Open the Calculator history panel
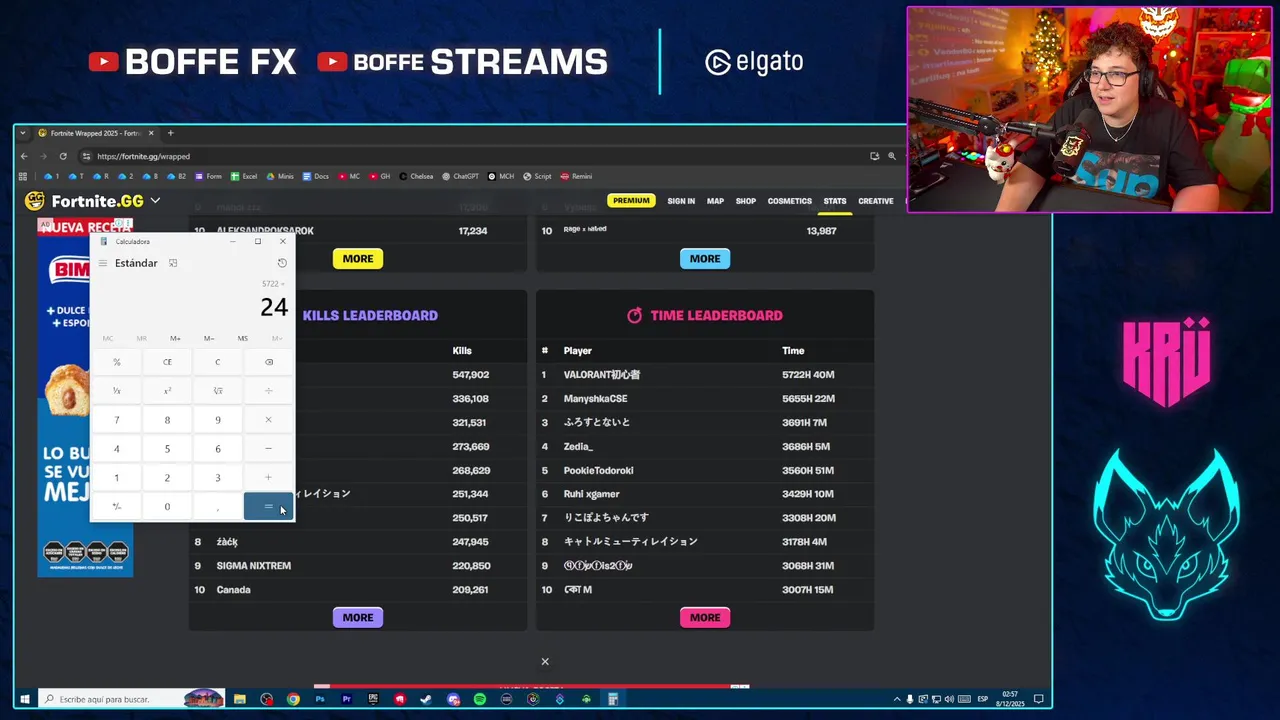This screenshot has width=1280, height=720. point(282,263)
